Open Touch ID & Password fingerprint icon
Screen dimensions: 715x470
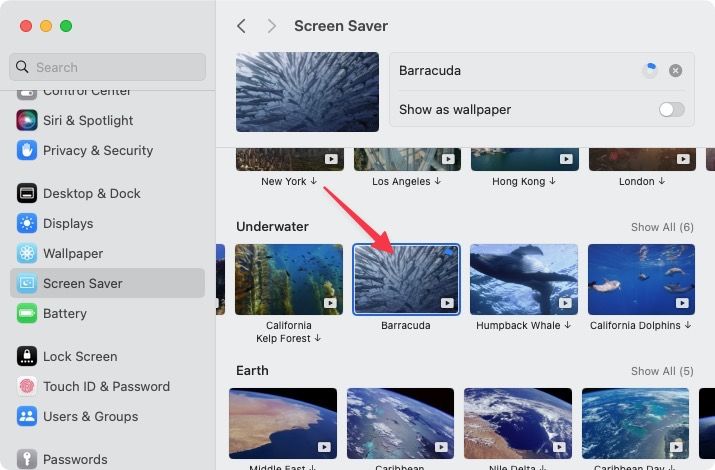[27, 386]
